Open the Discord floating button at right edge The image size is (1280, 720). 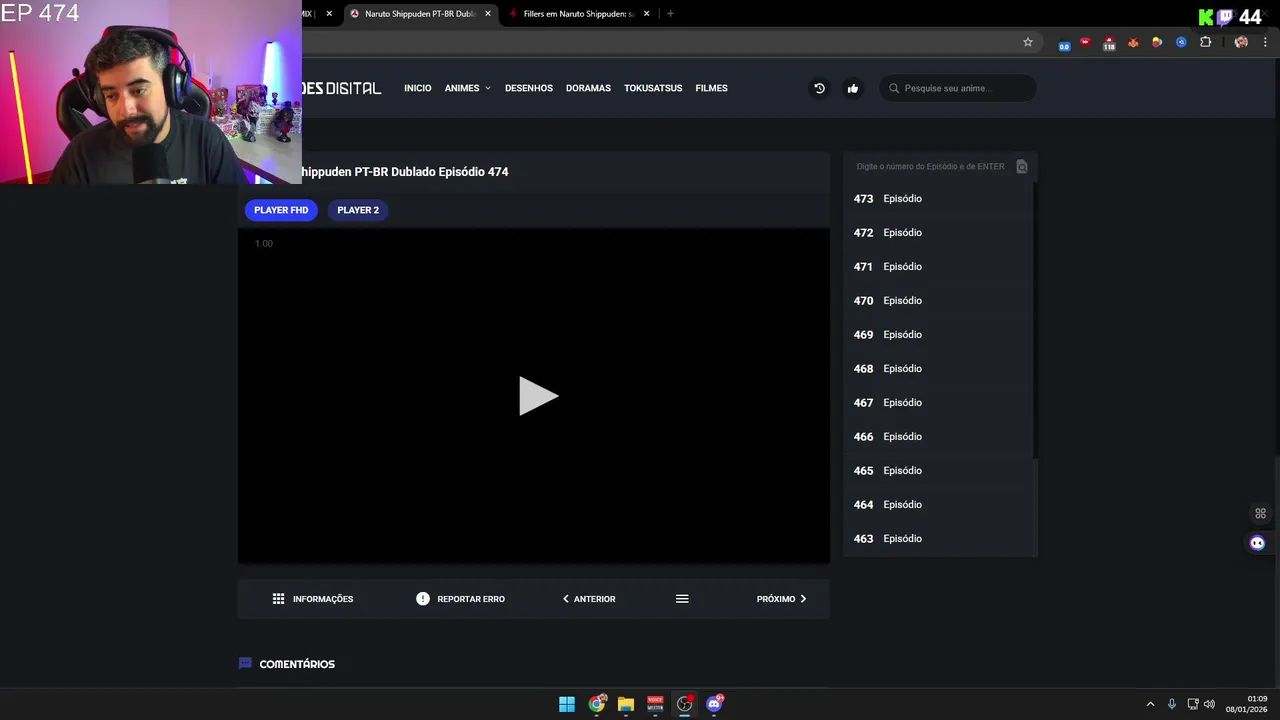[1258, 543]
